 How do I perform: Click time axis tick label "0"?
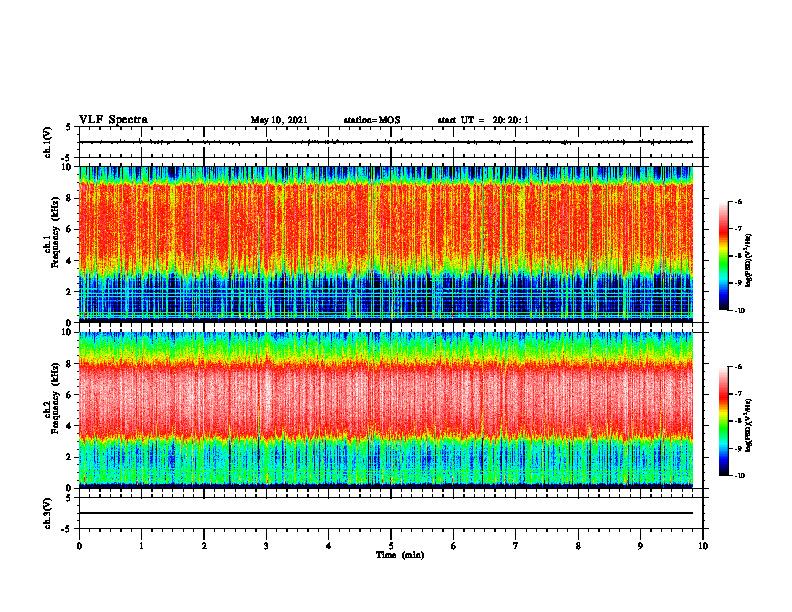[79, 546]
